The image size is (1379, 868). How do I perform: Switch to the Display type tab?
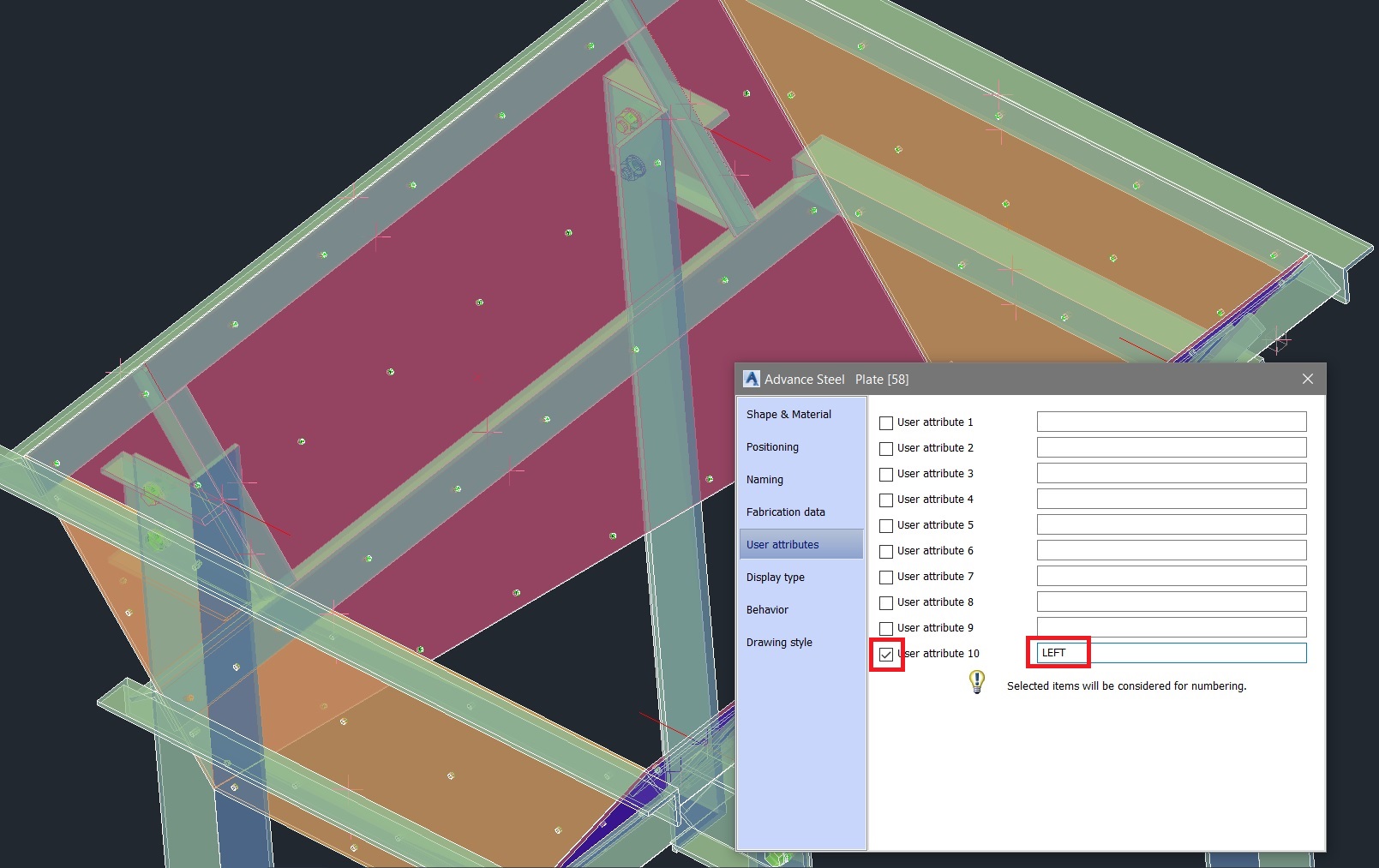coord(775,577)
